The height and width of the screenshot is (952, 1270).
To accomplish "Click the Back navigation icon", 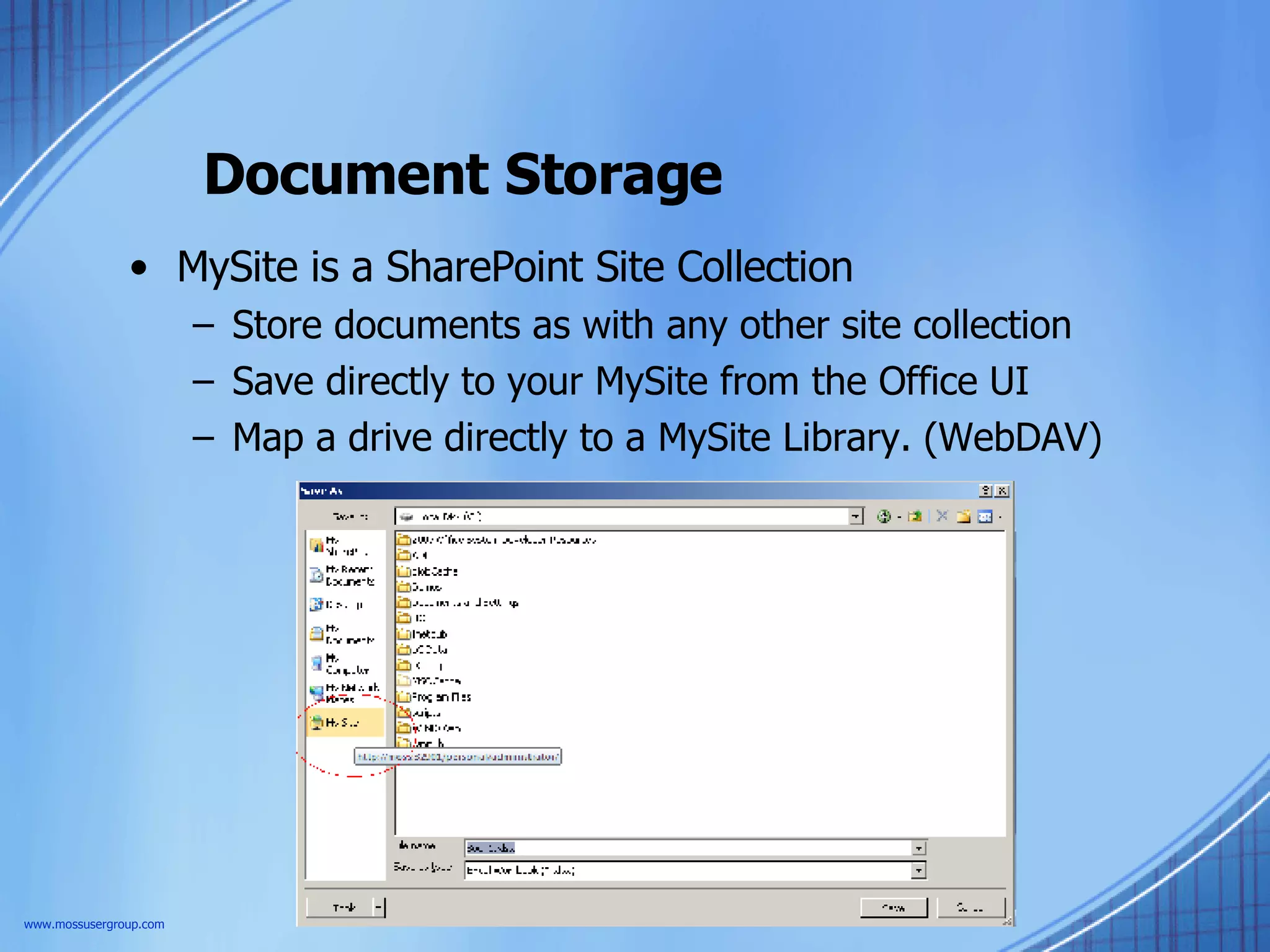I will (884, 516).
